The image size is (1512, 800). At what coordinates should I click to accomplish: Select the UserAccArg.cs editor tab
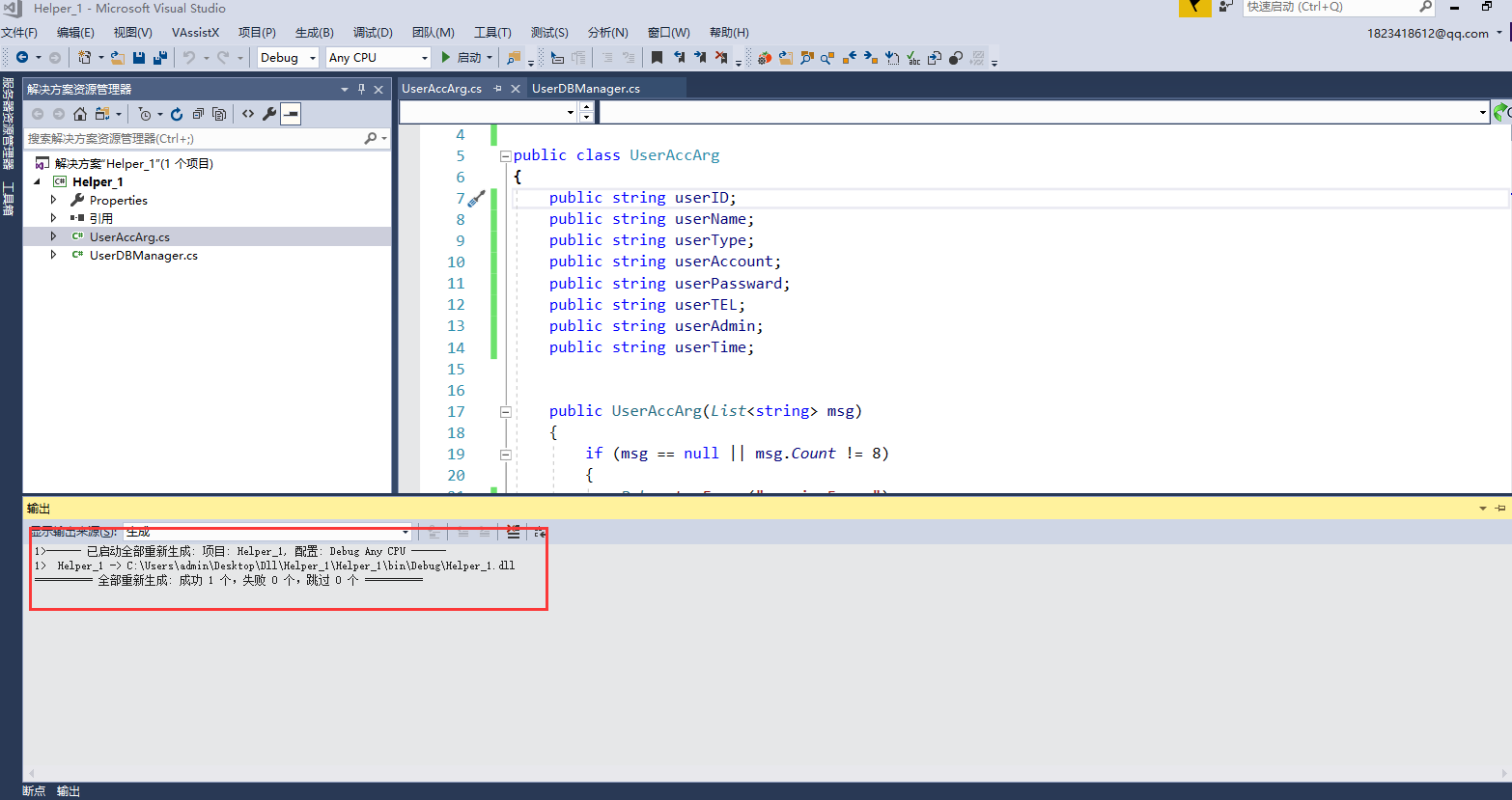click(x=441, y=89)
